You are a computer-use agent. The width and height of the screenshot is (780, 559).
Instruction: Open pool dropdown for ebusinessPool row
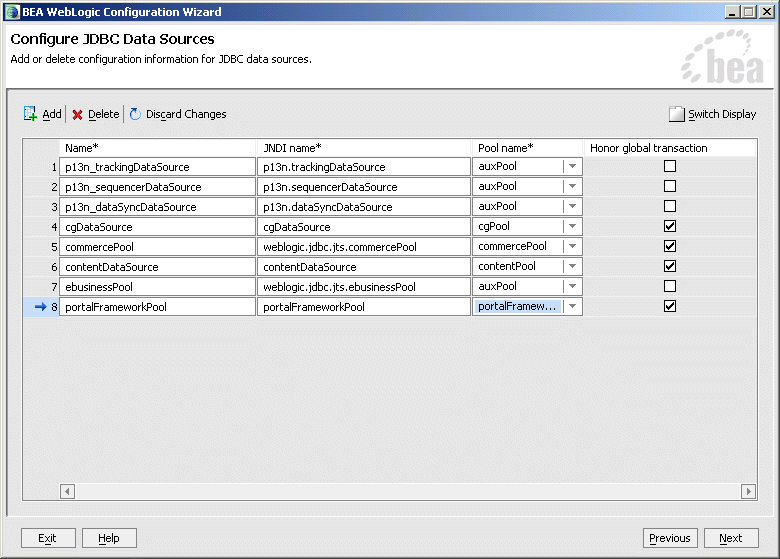[573, 286]
